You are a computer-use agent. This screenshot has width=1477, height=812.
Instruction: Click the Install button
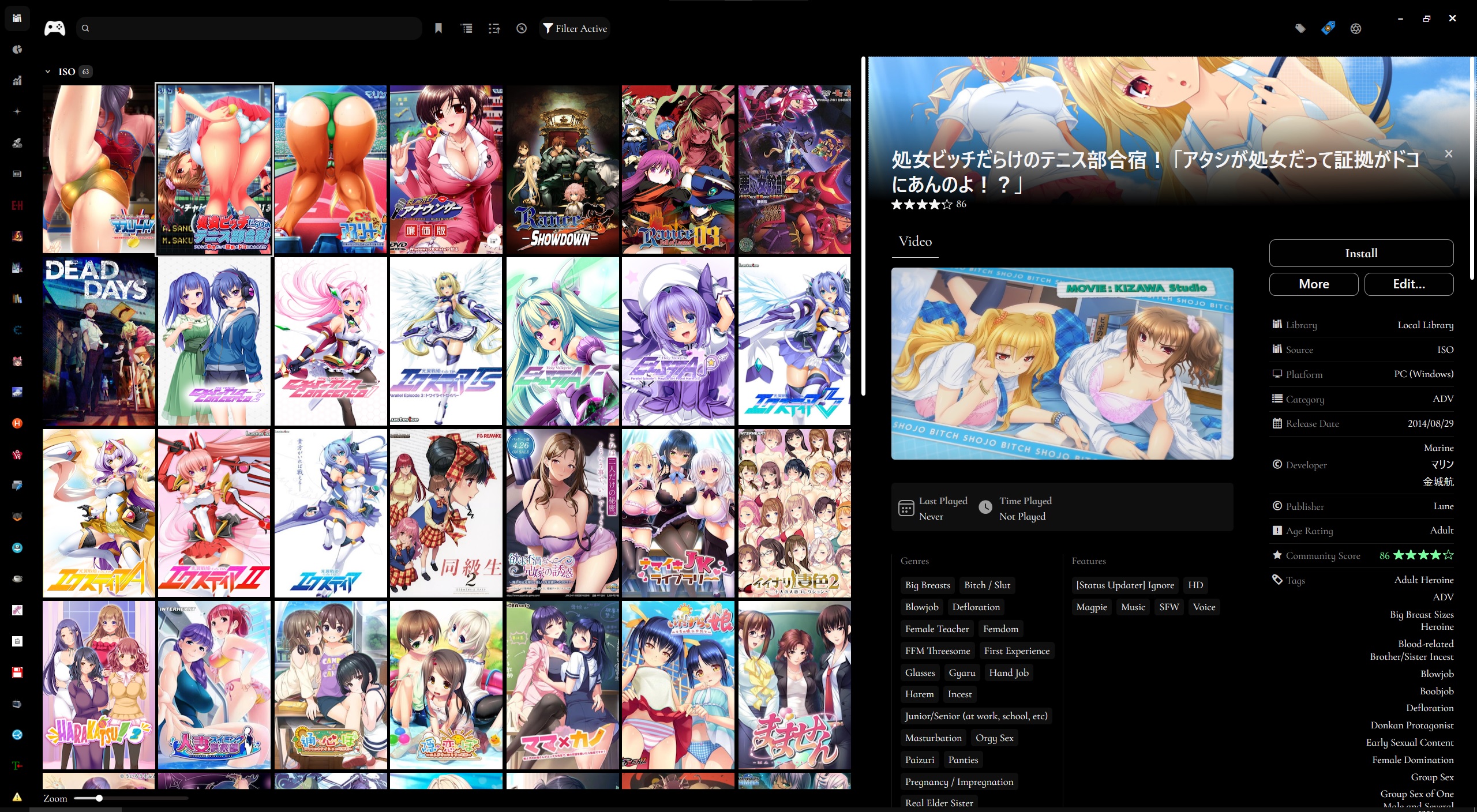(x=1360, y=253)
